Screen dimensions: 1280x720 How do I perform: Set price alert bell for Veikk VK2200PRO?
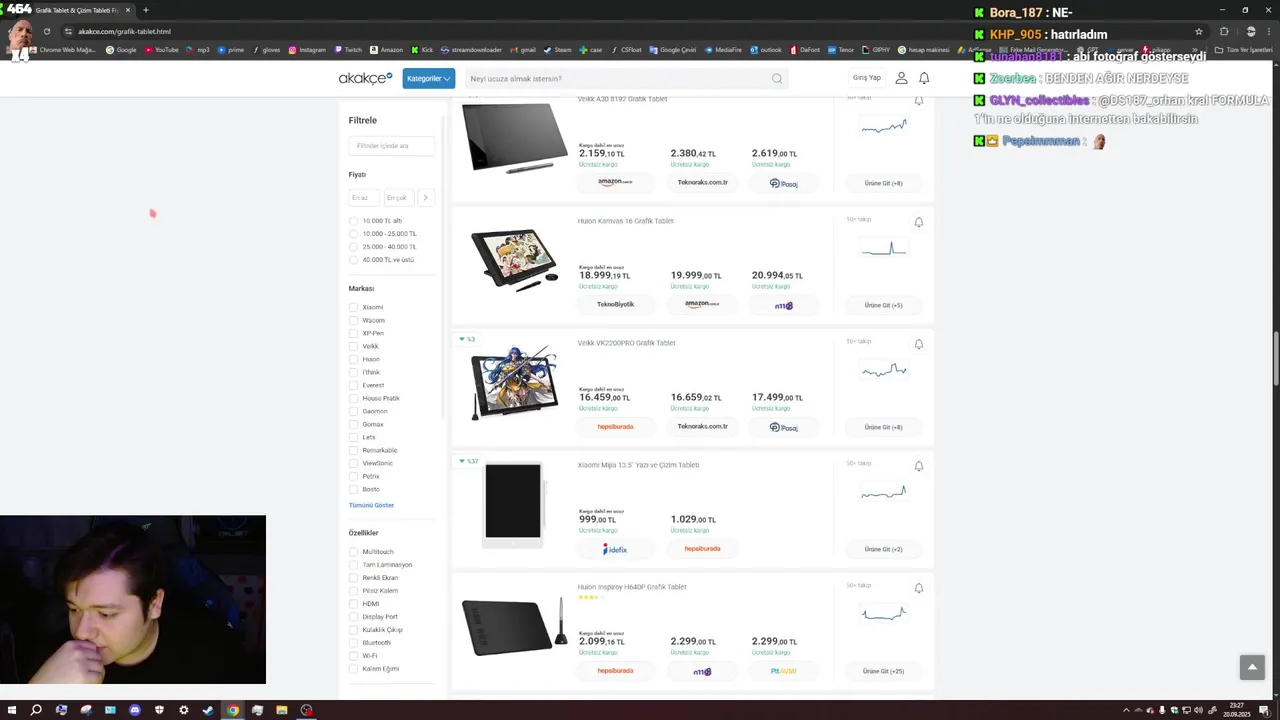[918, 344]
